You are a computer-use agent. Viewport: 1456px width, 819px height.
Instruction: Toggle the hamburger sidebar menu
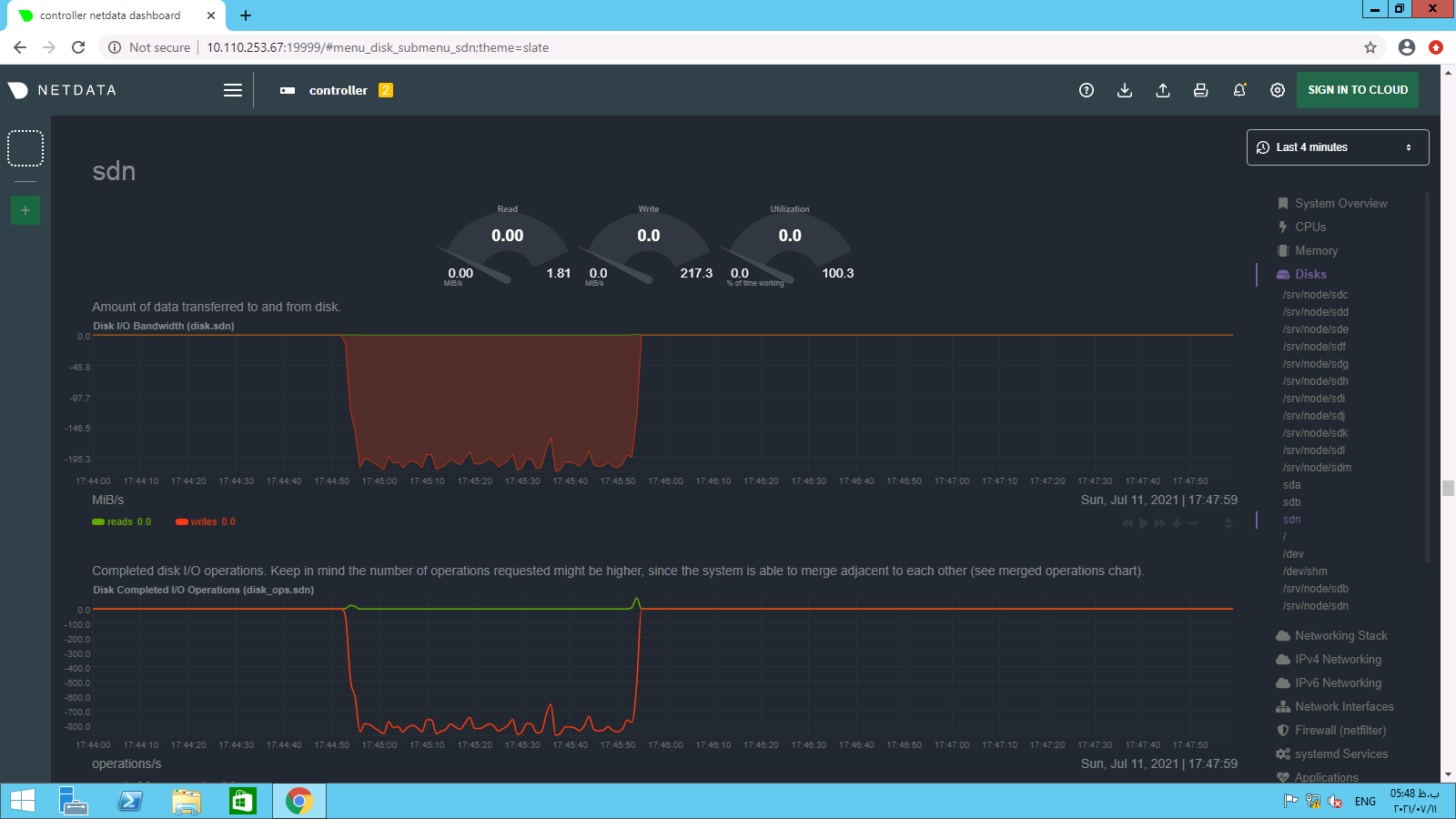click(x=233, y=90)
